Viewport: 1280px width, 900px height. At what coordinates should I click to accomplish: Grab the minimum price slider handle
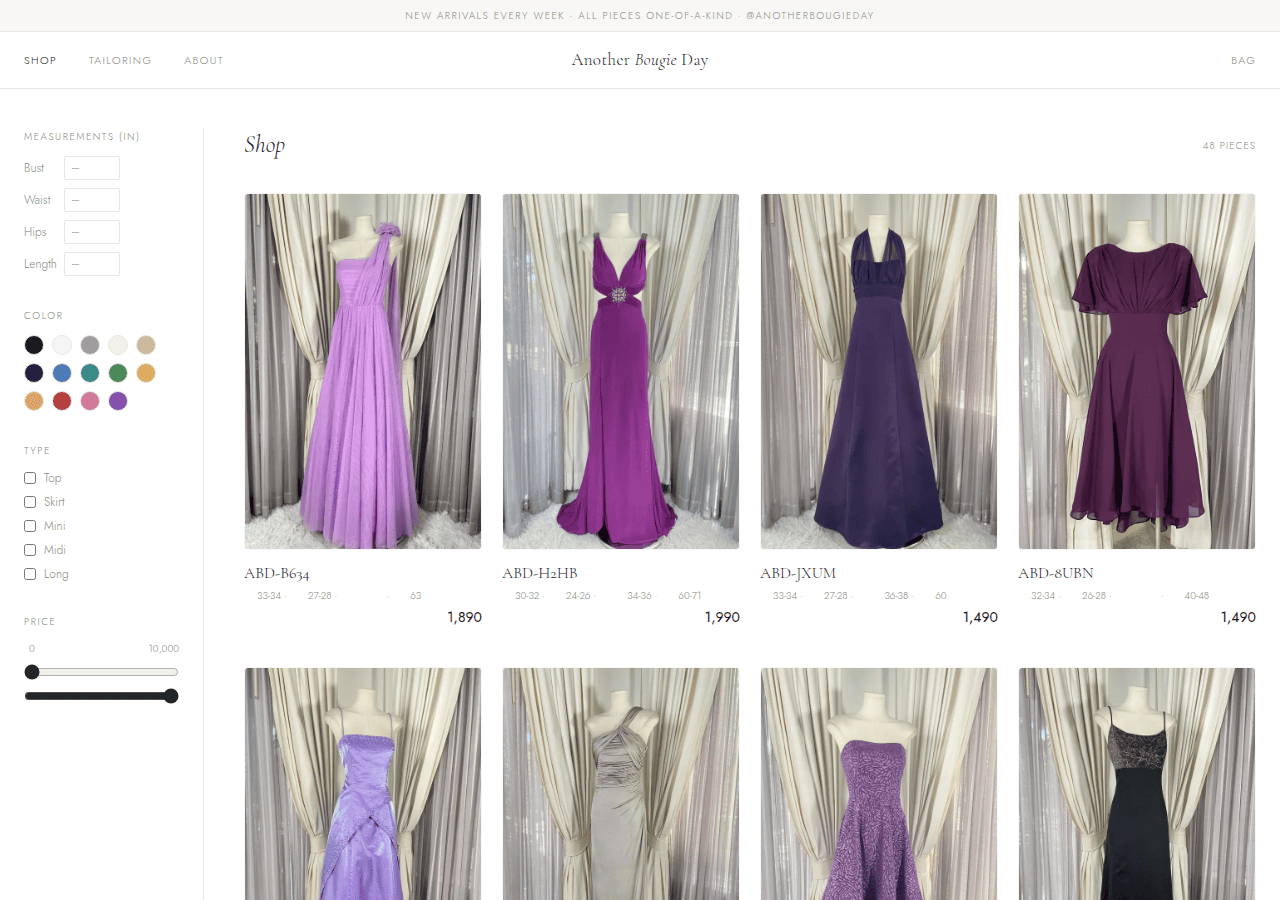click(x=32, y=672)
